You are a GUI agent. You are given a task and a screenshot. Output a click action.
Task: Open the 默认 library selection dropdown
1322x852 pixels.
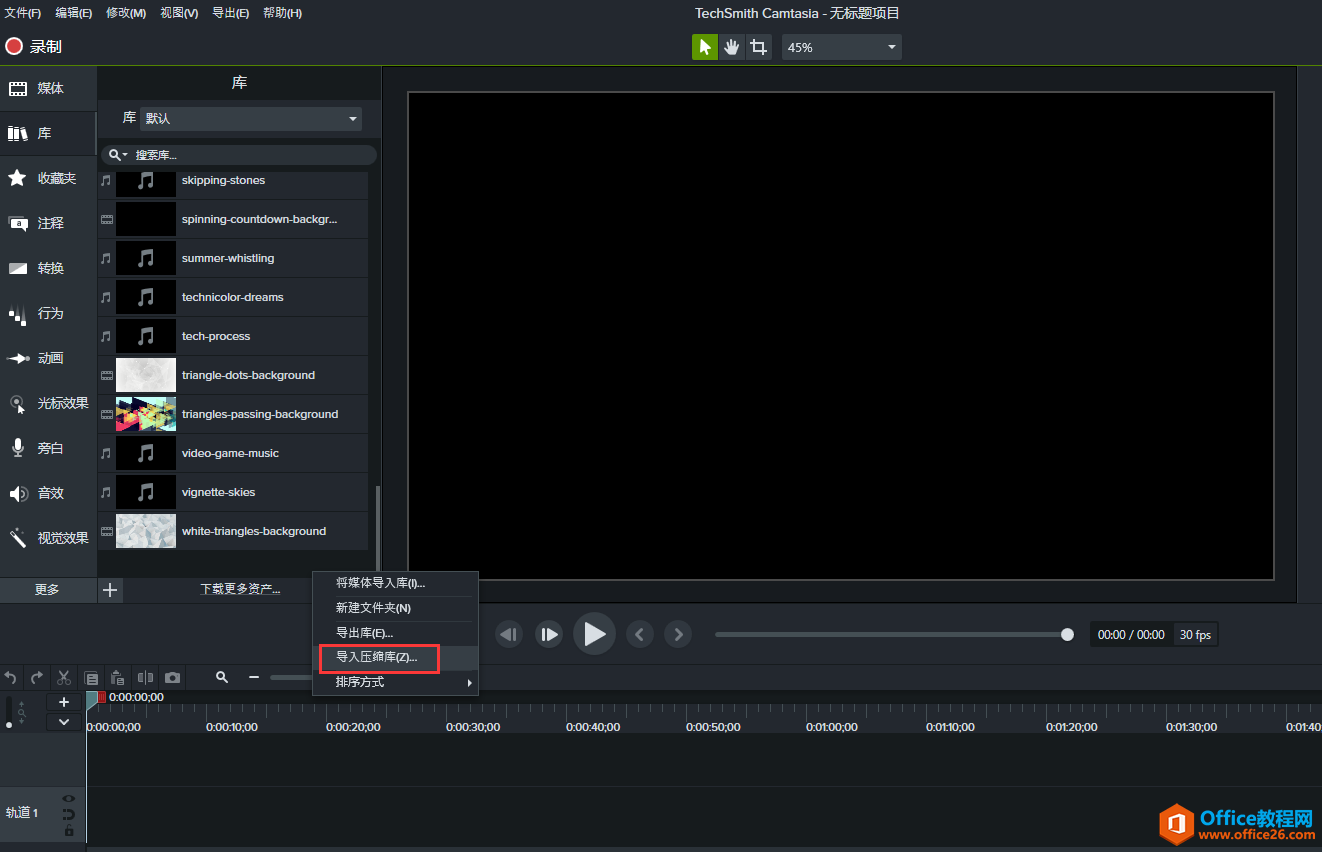[252, 118]
